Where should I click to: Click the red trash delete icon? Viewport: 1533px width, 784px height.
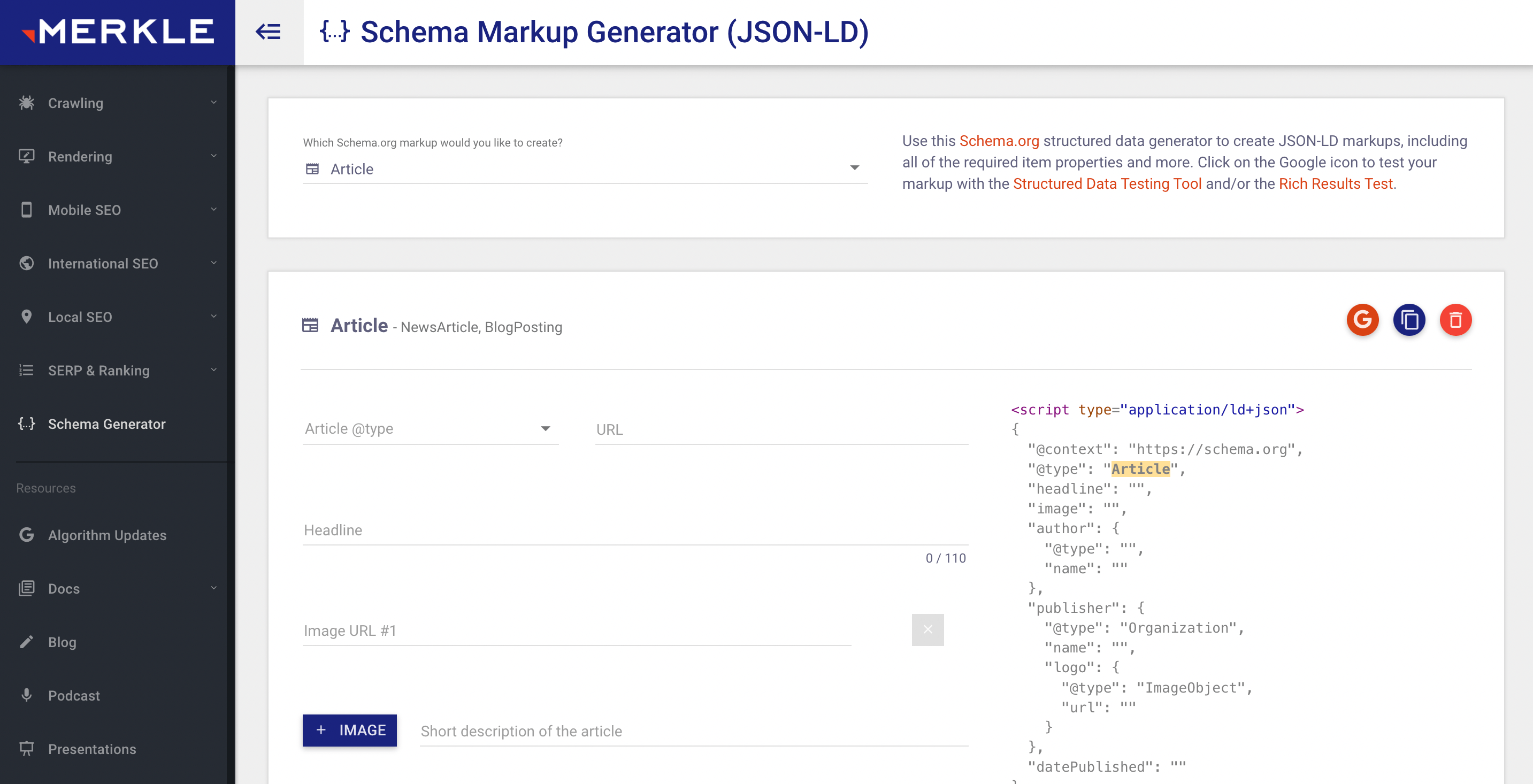pyautogui.click(x=1455, y=320)
